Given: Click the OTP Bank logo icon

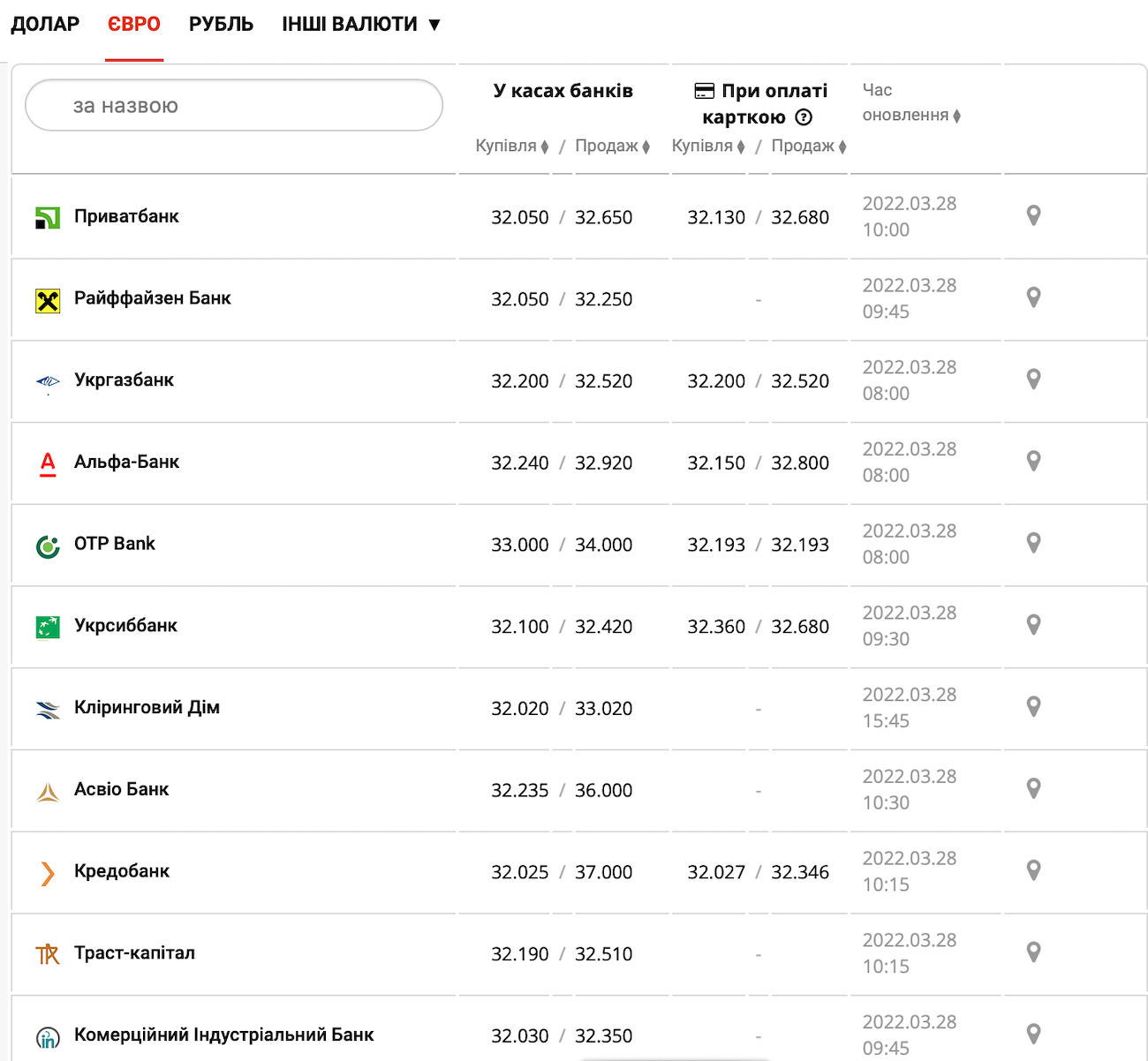Looking at the screenshot, I should (x=48, y=546).
